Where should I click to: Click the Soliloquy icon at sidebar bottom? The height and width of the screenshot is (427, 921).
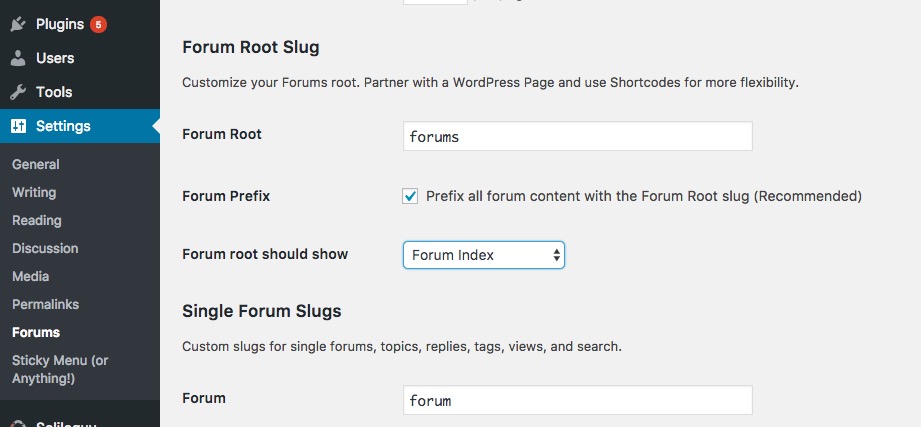pos(18,421)
